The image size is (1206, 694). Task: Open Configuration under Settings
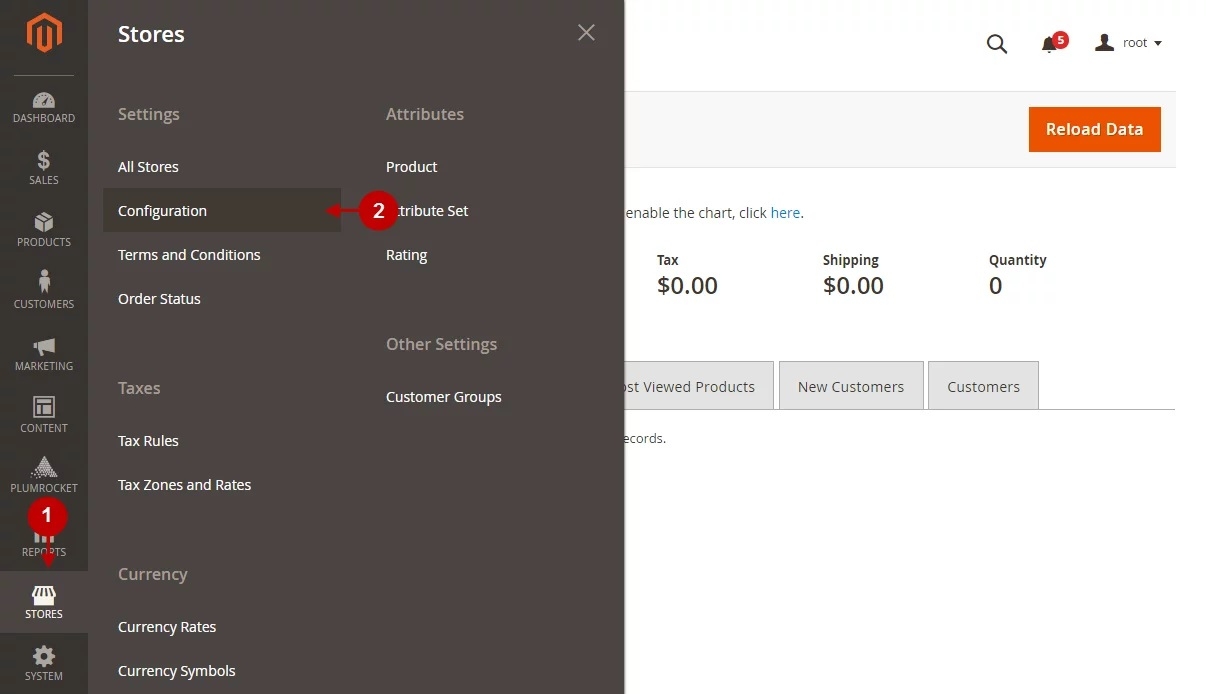coord(222,211)
